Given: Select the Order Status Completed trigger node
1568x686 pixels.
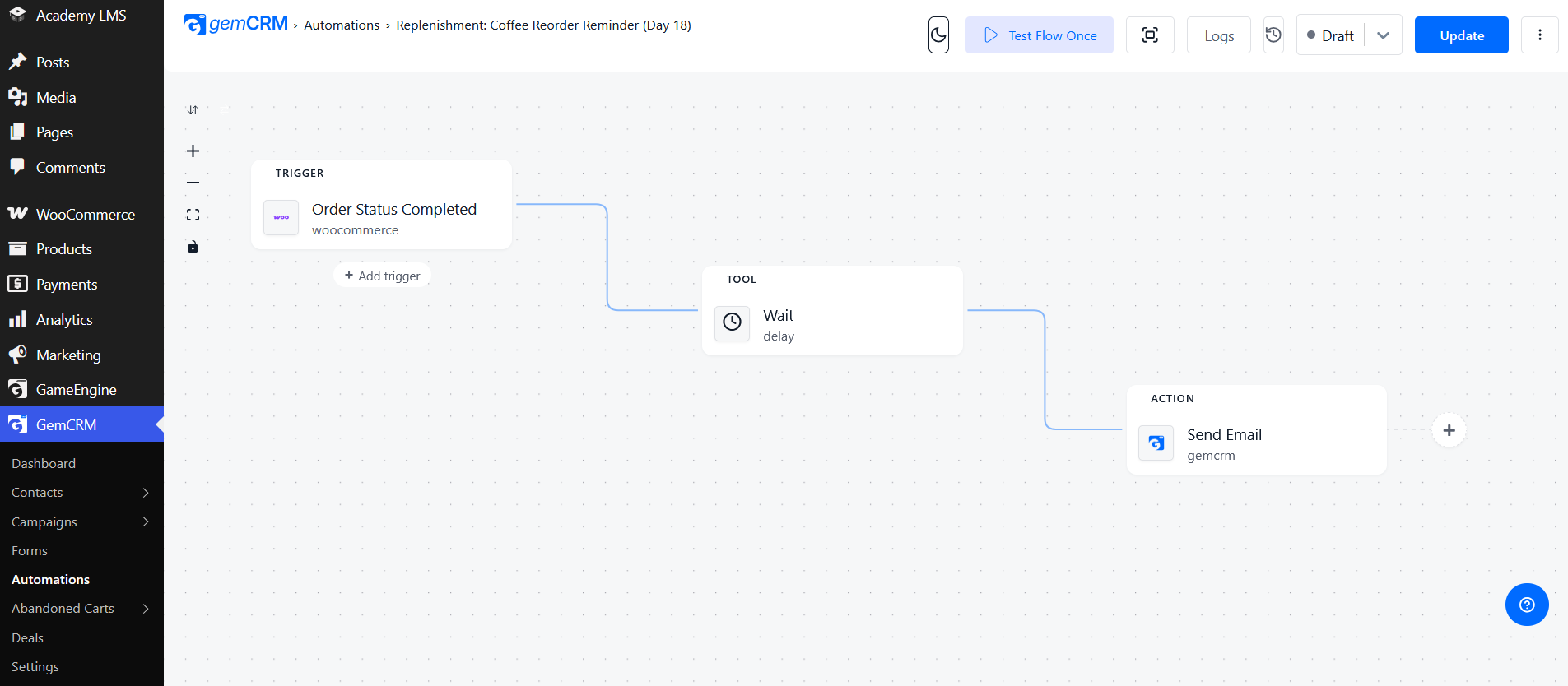Looking at the screenshot, I should 381,205.
